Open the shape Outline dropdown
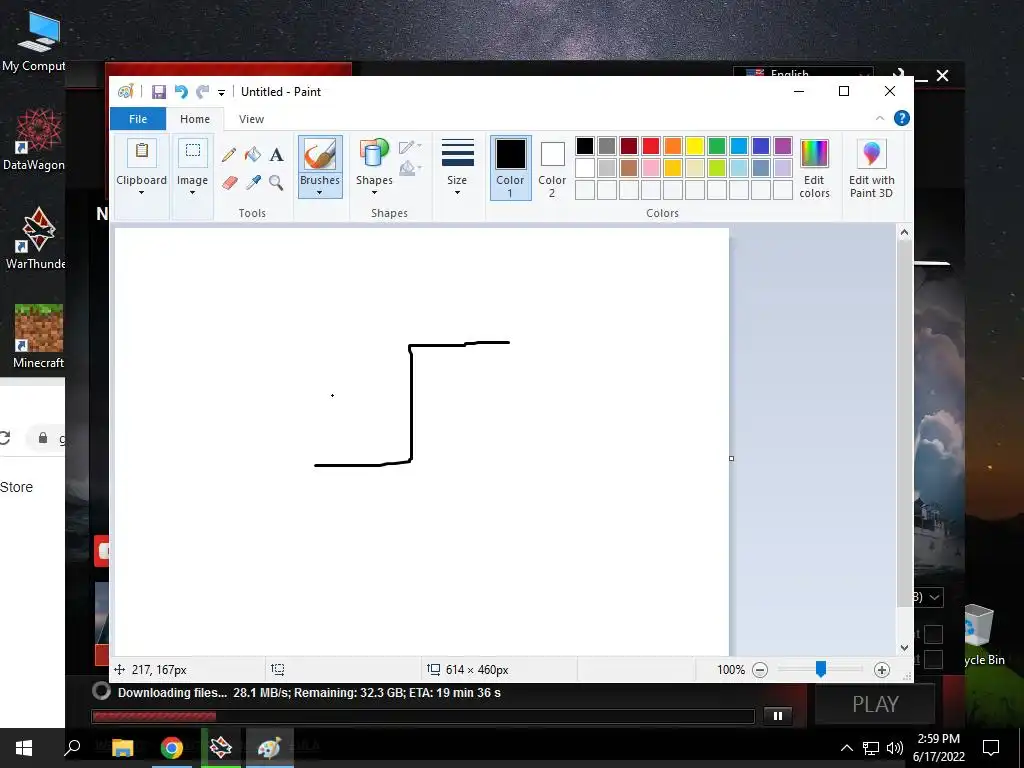Screen dimensions: 1024x768 click(x=410, y=147)
